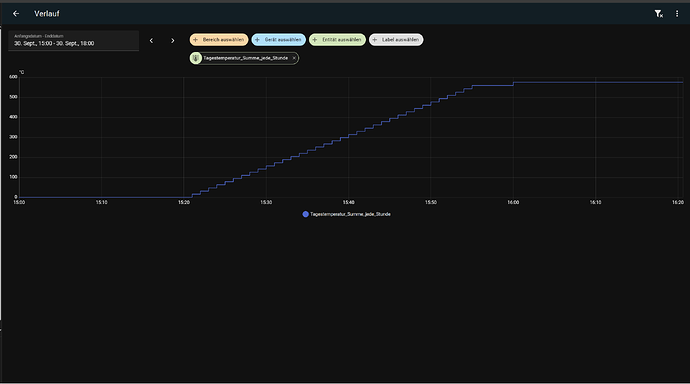
Task: Go to next time range
Action: tap(172, 40)
